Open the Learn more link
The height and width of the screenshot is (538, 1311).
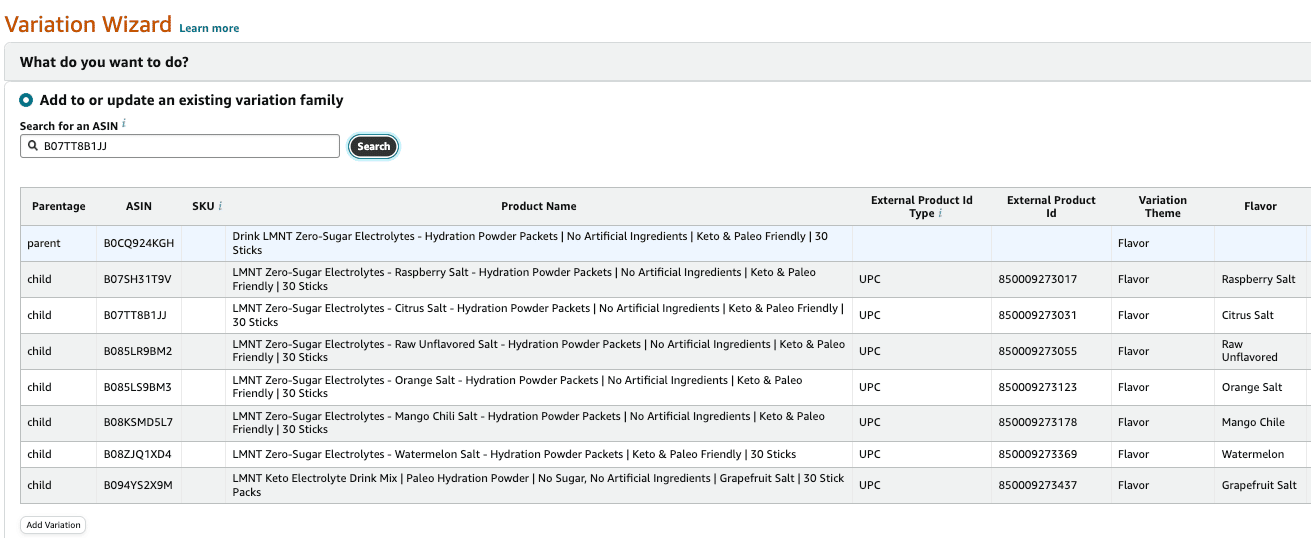point(209,28)
